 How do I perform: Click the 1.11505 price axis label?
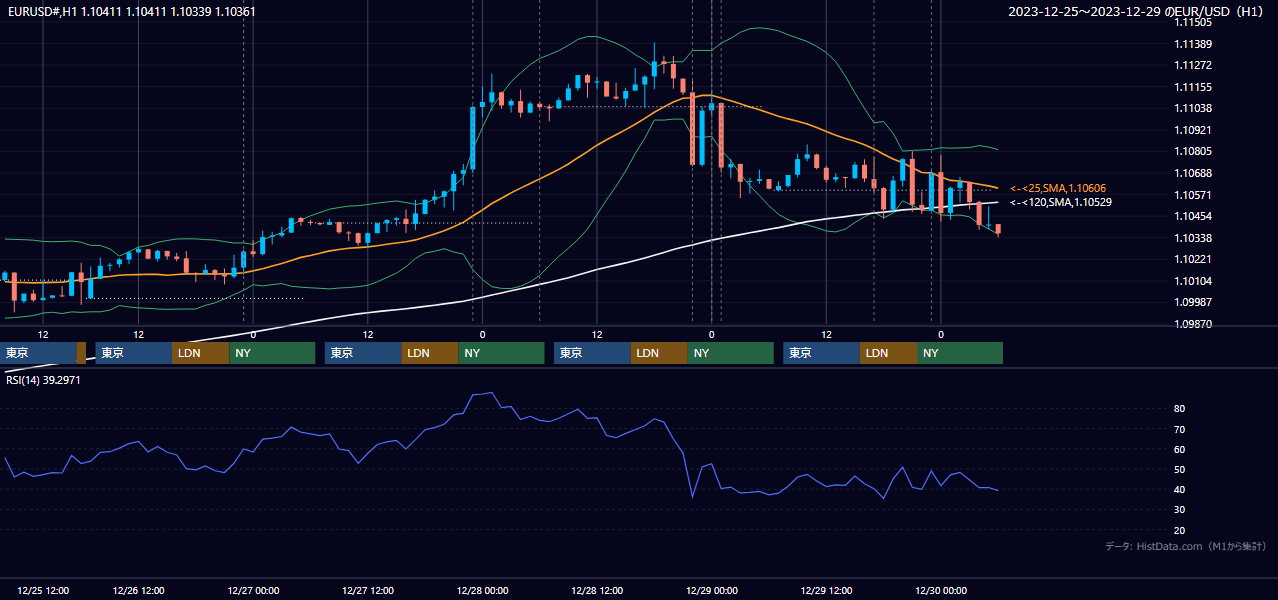1193,22
